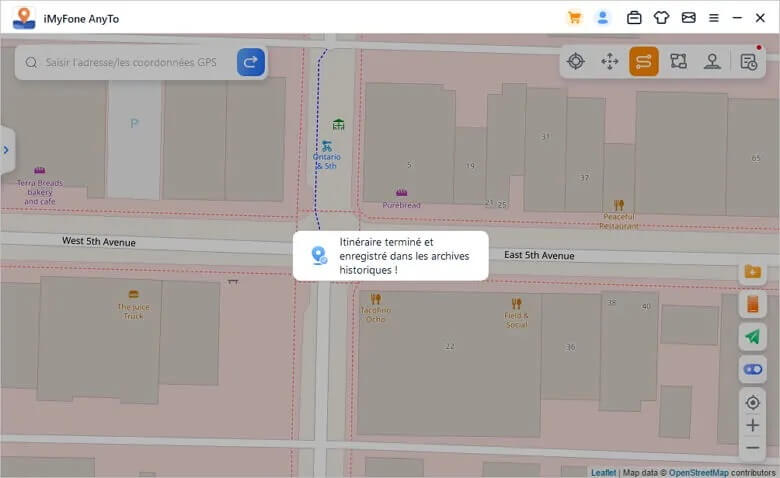Open the mail feedback icon

click(688, 18)
